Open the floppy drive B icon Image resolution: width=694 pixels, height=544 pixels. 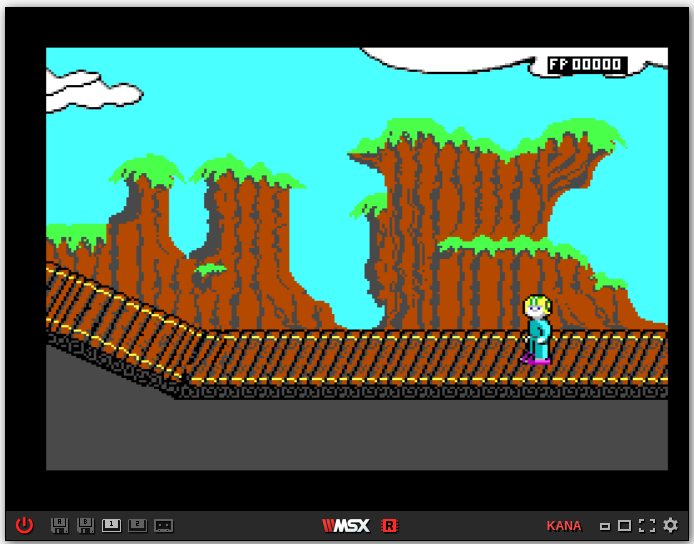(x=85, y=525)
